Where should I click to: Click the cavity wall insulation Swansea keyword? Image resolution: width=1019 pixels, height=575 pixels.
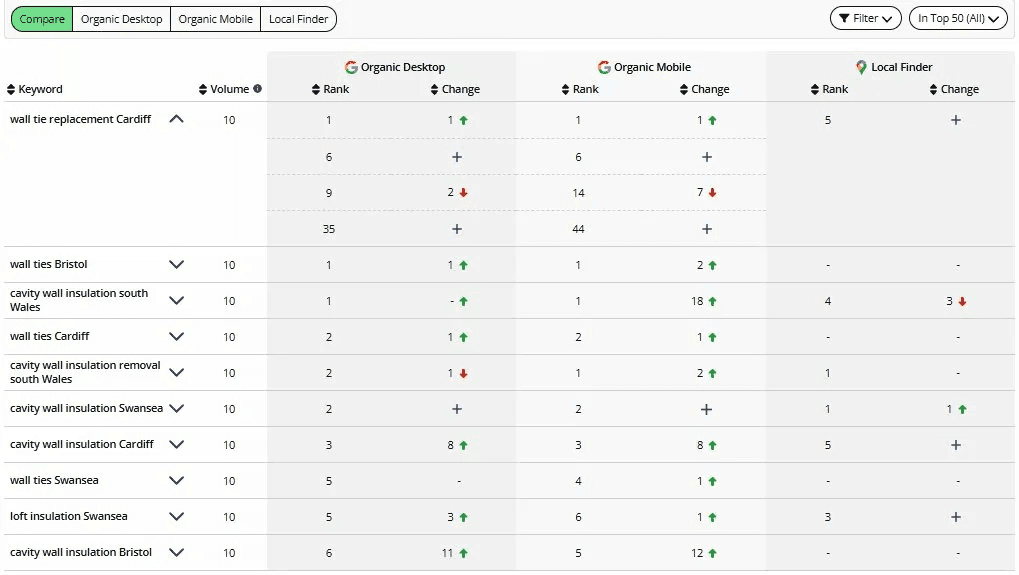click(x=86, y=408)
